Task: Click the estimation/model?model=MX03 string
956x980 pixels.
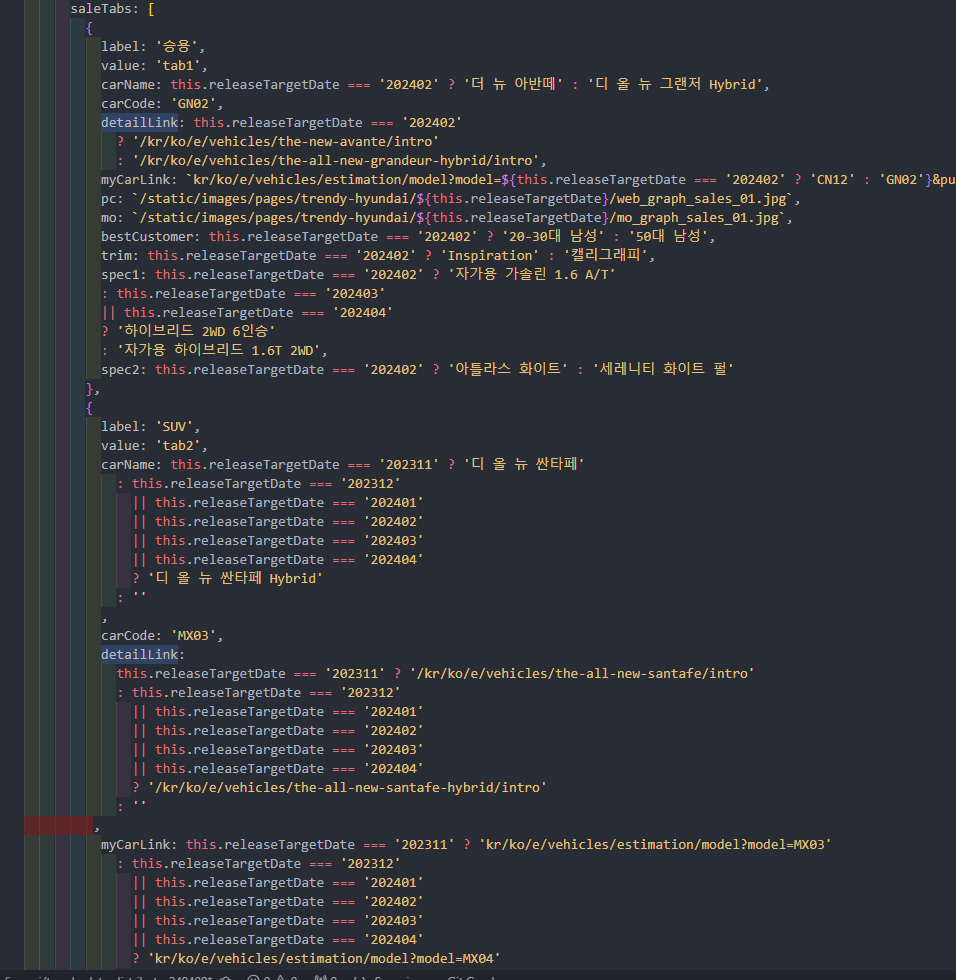Action: click(x=655, y=845)
